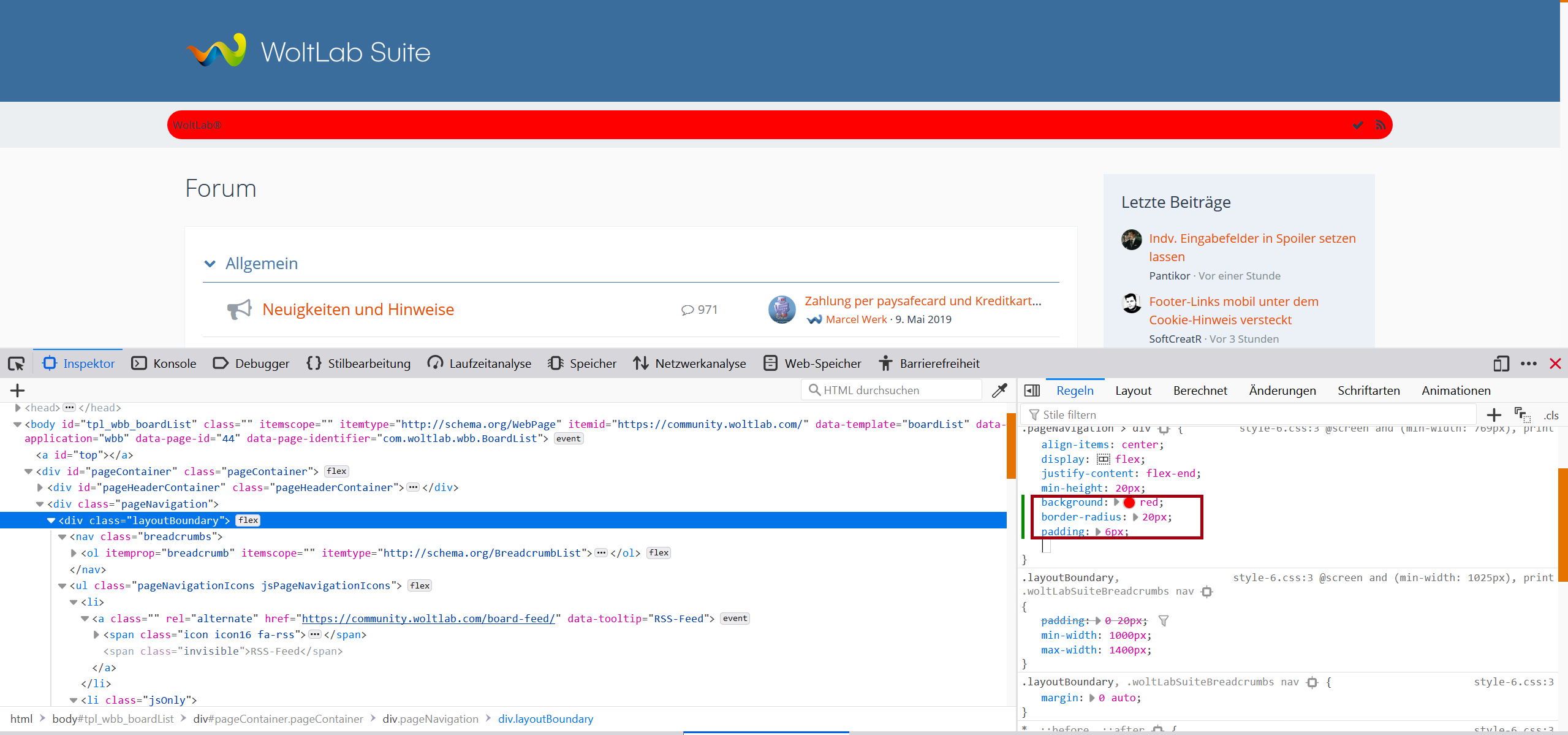1568x735 pixels.
Task: Click the eyedropper color picker icon
Action: (999, 390)
